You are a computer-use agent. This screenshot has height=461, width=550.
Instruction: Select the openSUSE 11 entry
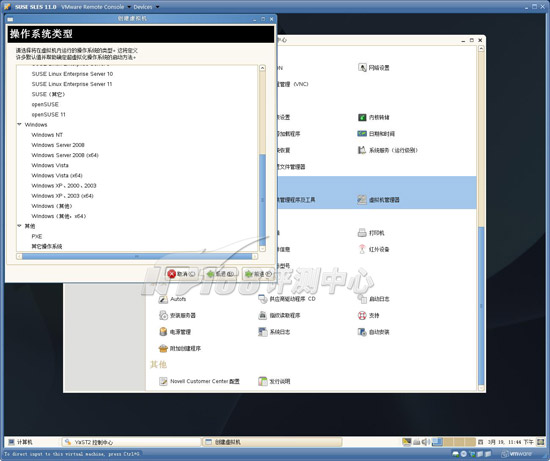pos(48,115)
